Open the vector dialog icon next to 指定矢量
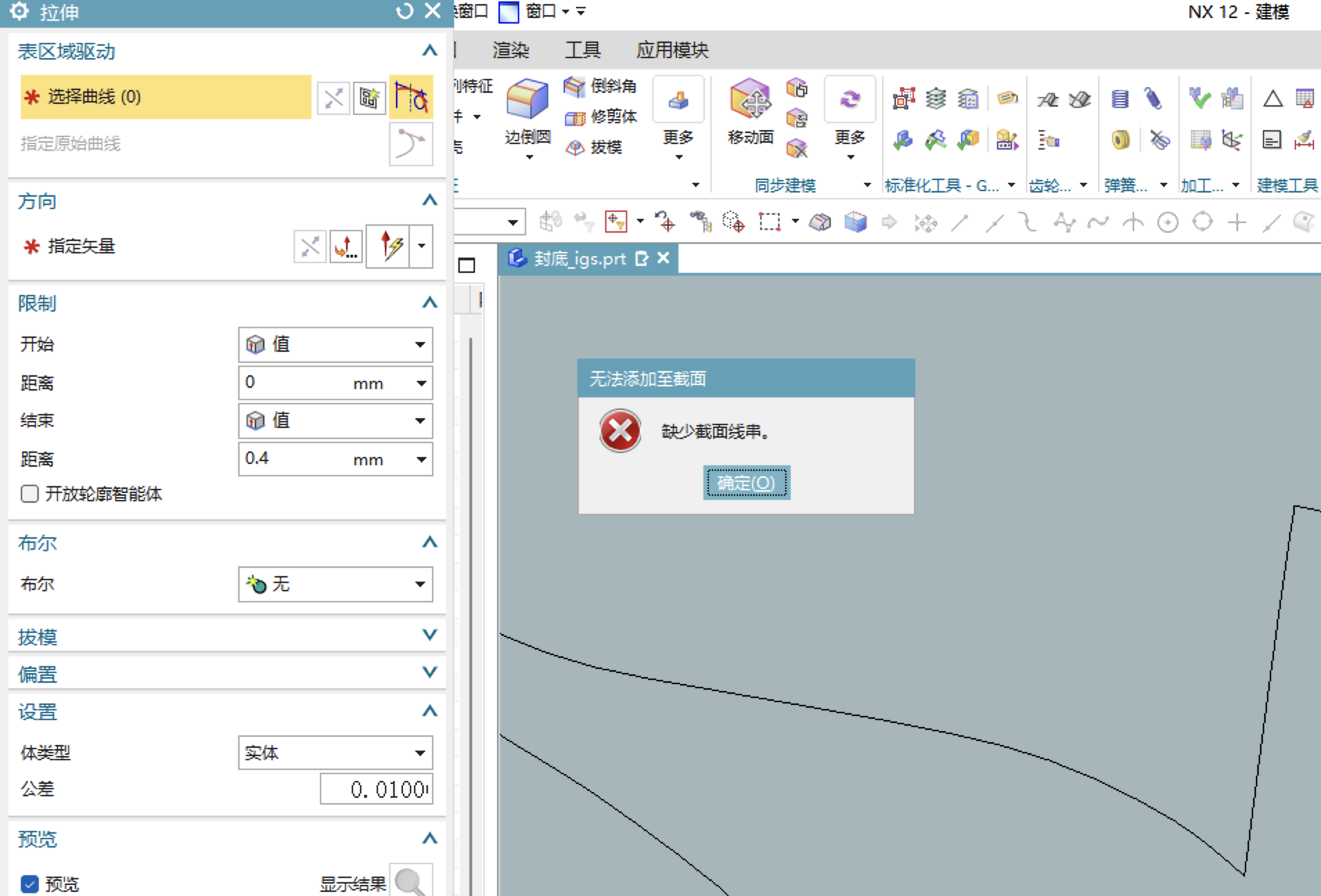Viewport: 1321px width, 896px height. coord(346,247)
